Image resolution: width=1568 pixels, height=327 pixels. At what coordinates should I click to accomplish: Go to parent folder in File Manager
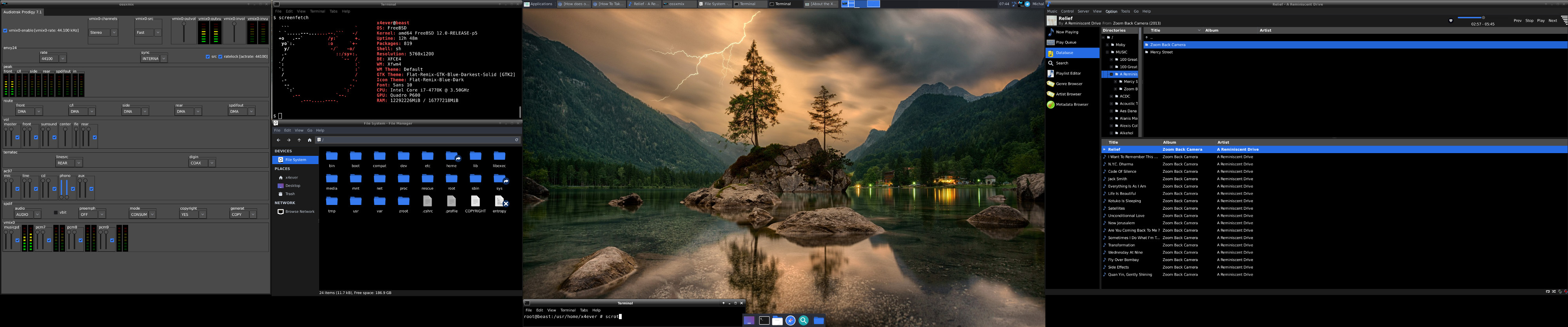point(299,140)
